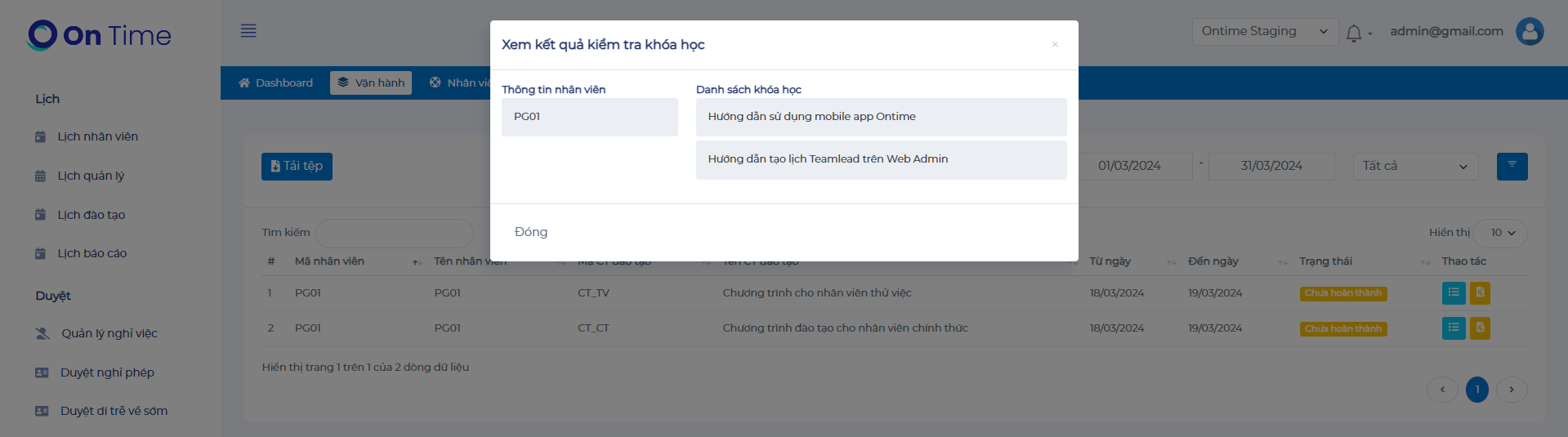Image resolution: width=1568 pixels, height=437 pixels.
Task: Go to the next page arrow
Action: 1512,390
